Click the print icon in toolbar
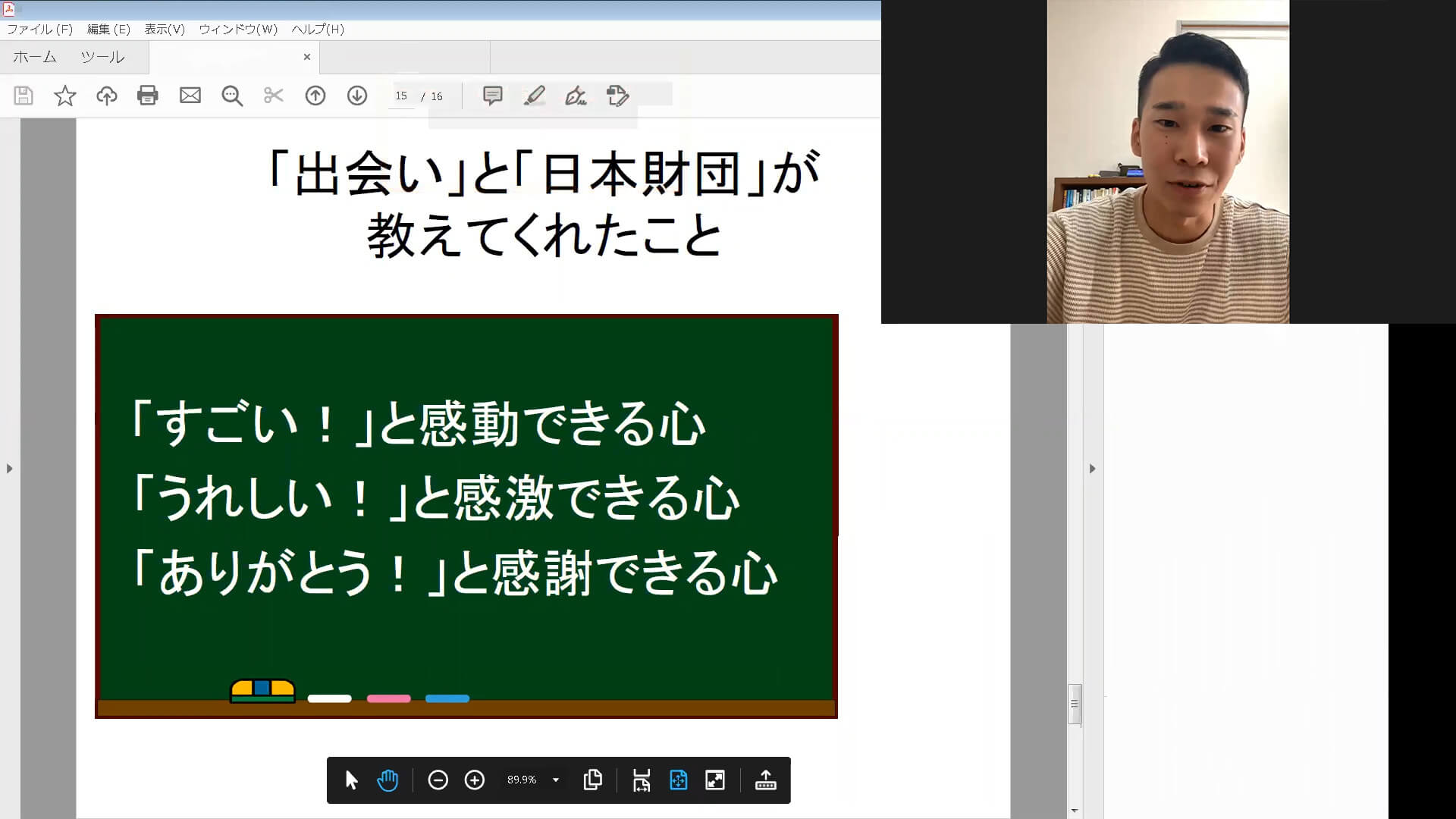1456x819 pixels. click(x=147, y=96)
